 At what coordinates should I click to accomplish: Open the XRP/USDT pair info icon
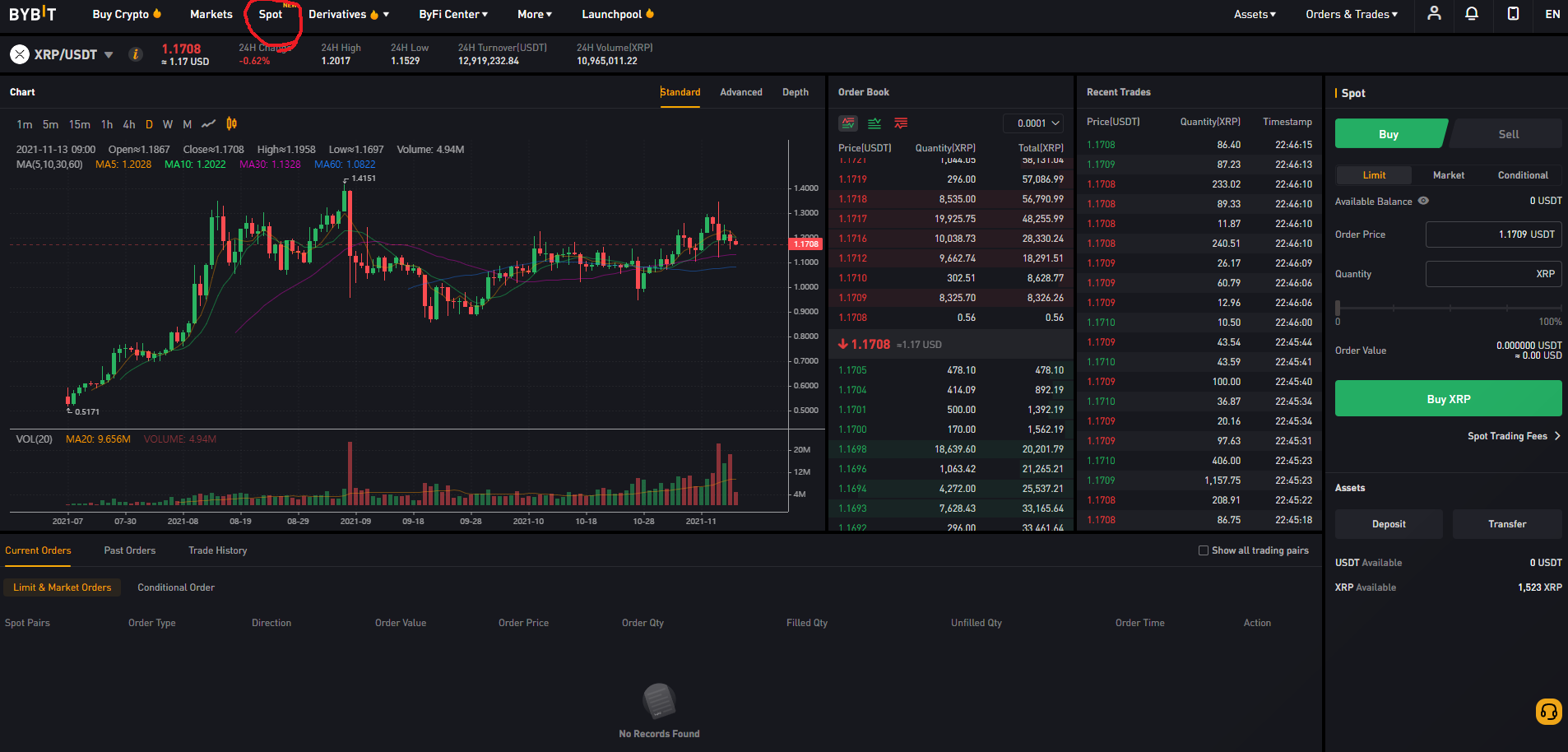136,54
